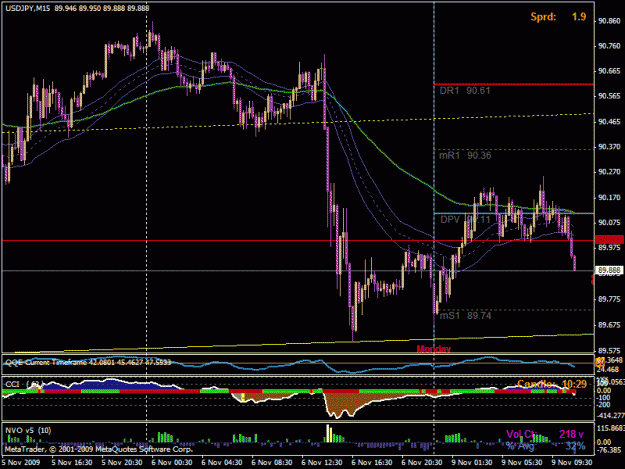Click the 89.775 price scale value
625x469 pixels.
[609, 299]
